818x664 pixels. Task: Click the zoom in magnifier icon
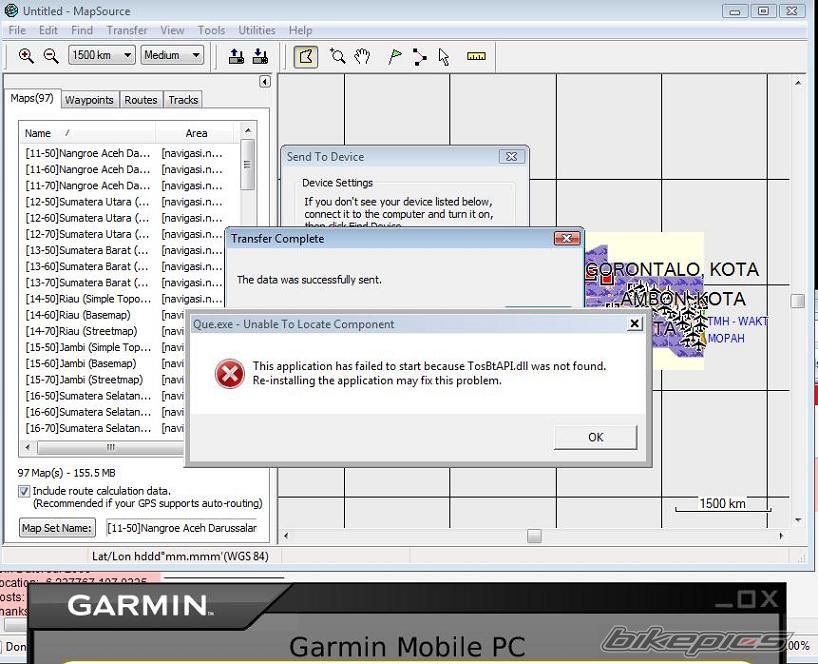click(26, 56)
